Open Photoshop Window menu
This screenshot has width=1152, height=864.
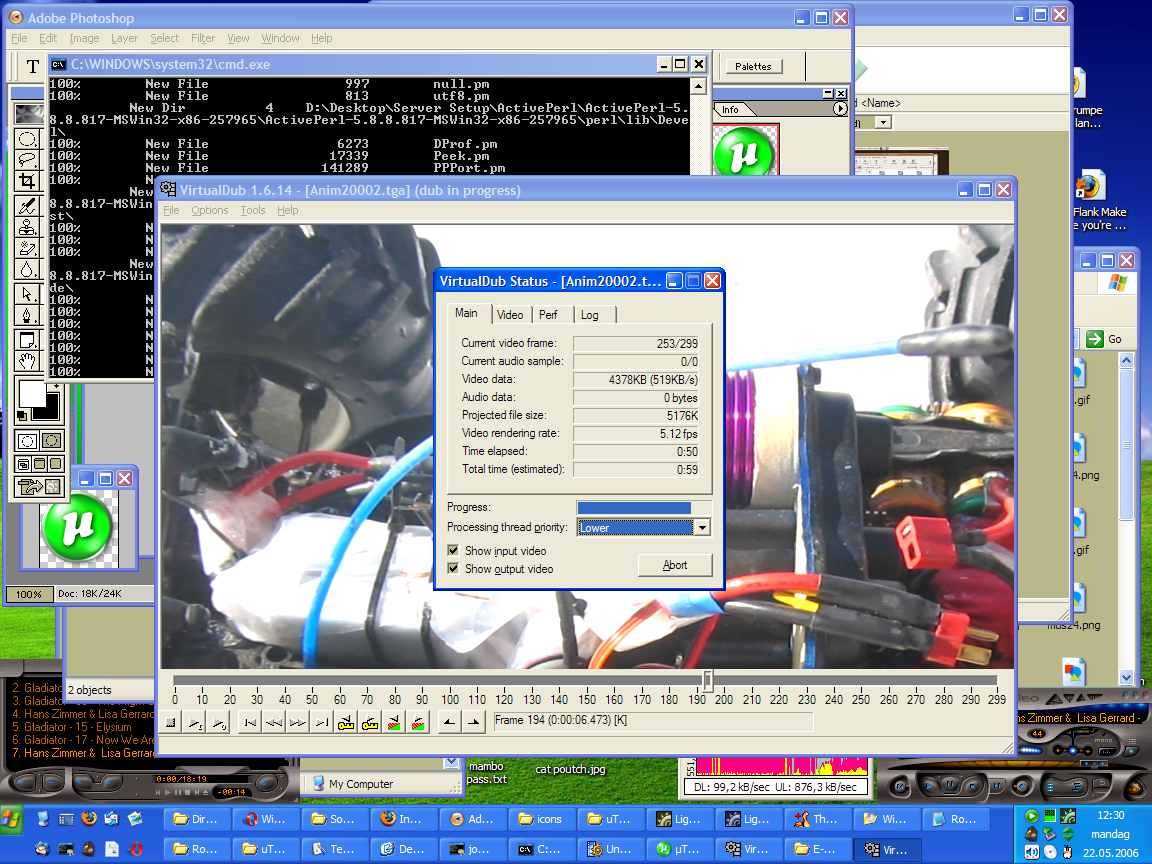click(280, 38)
